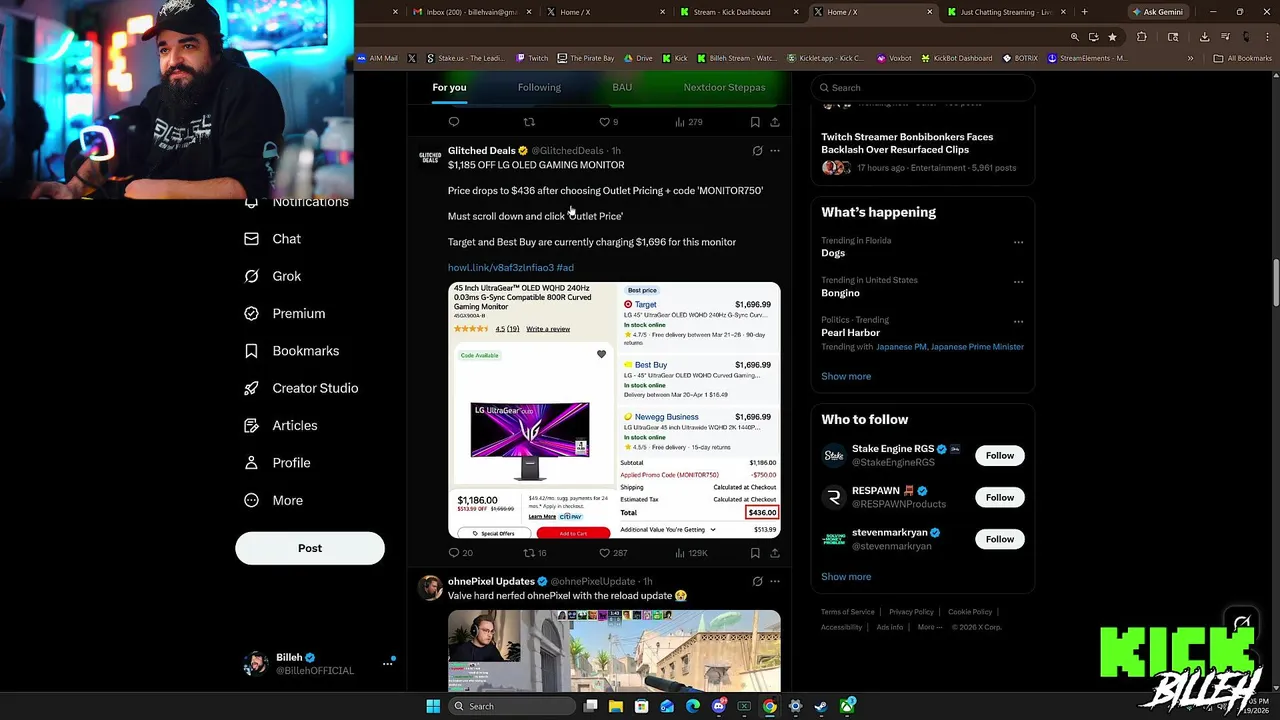The width and height of the screenshot is (1280, 720).
Task: Switch to Nextdoor Steppas feed tab
Action: tap(724, 87)
